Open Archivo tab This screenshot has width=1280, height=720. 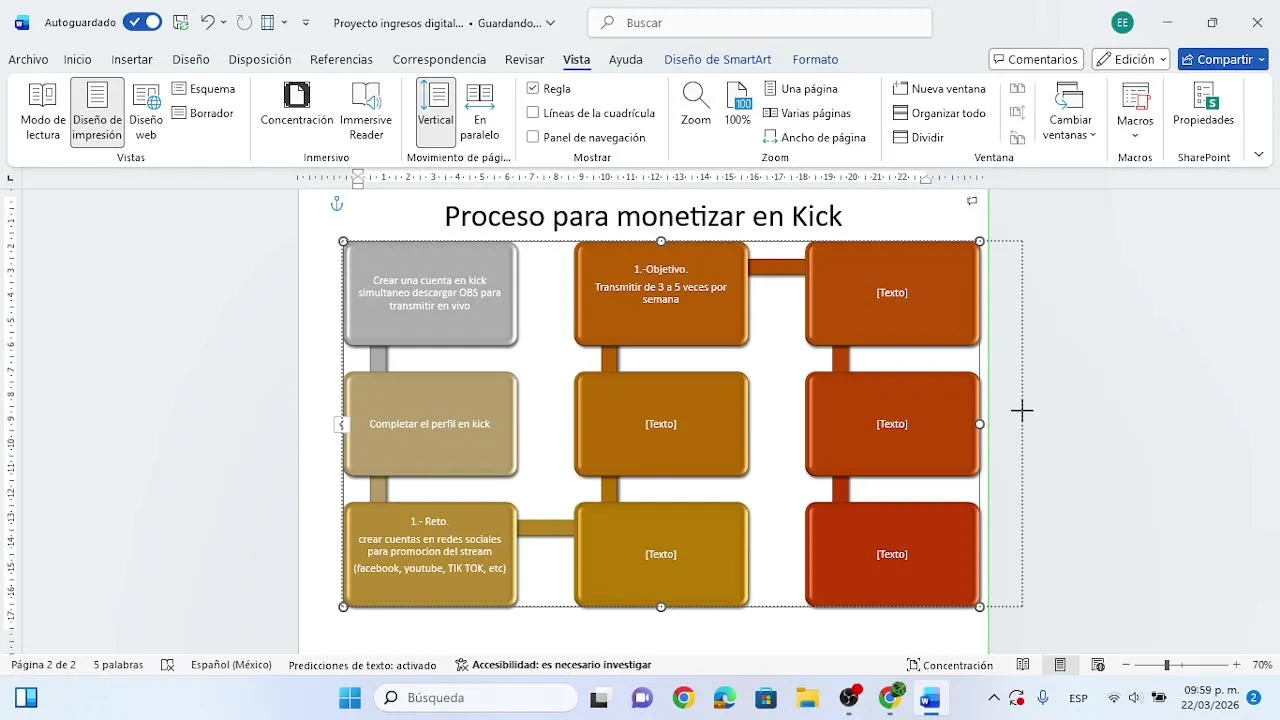pyautogui.click(x=28, y=59)
